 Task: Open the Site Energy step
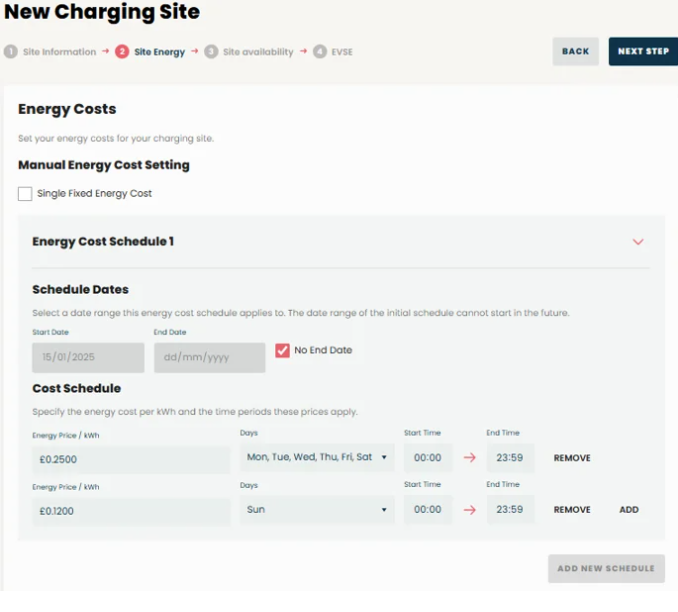(160, 52)
